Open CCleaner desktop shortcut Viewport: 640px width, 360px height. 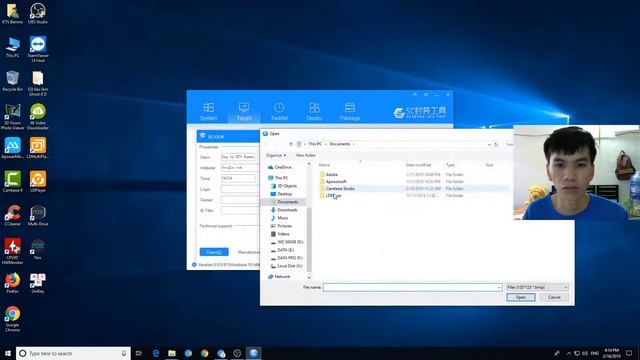(12, 216)
